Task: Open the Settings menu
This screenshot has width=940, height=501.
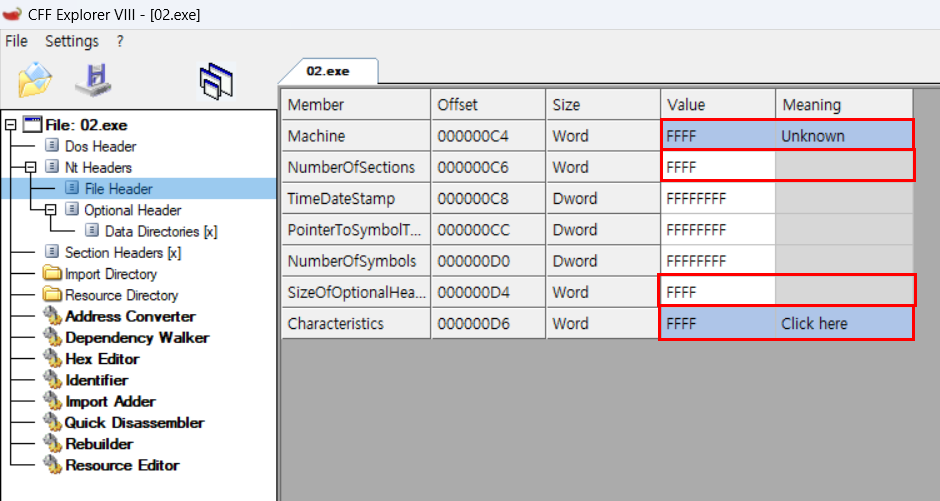Action: [71, 41]
